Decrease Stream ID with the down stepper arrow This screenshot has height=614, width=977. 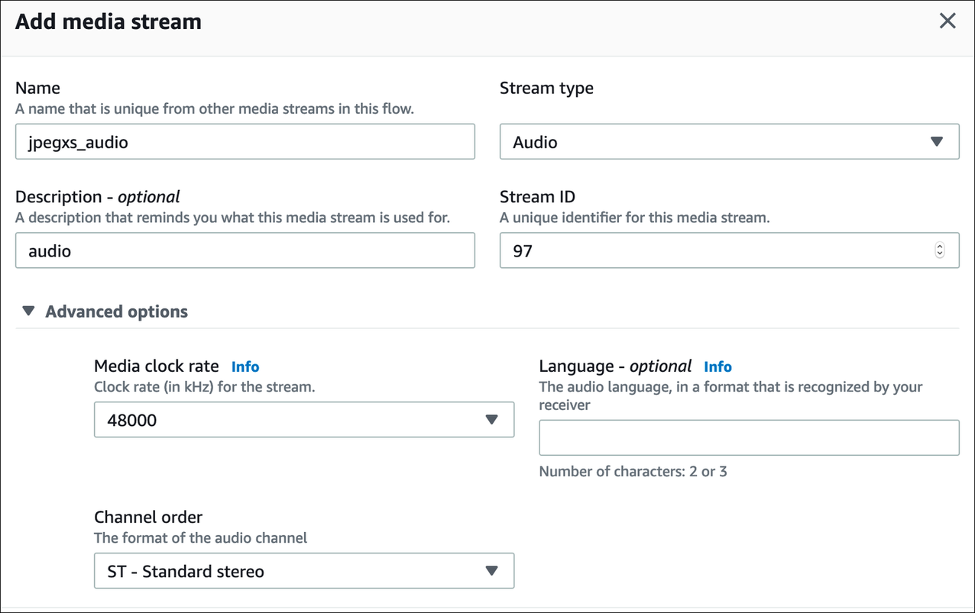coord(939,256)
